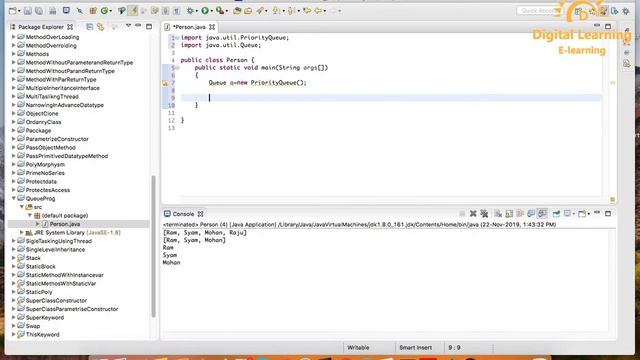Select Person.java in Package Explorer
This screenshot has height=360, width=640.
(64, 224)
